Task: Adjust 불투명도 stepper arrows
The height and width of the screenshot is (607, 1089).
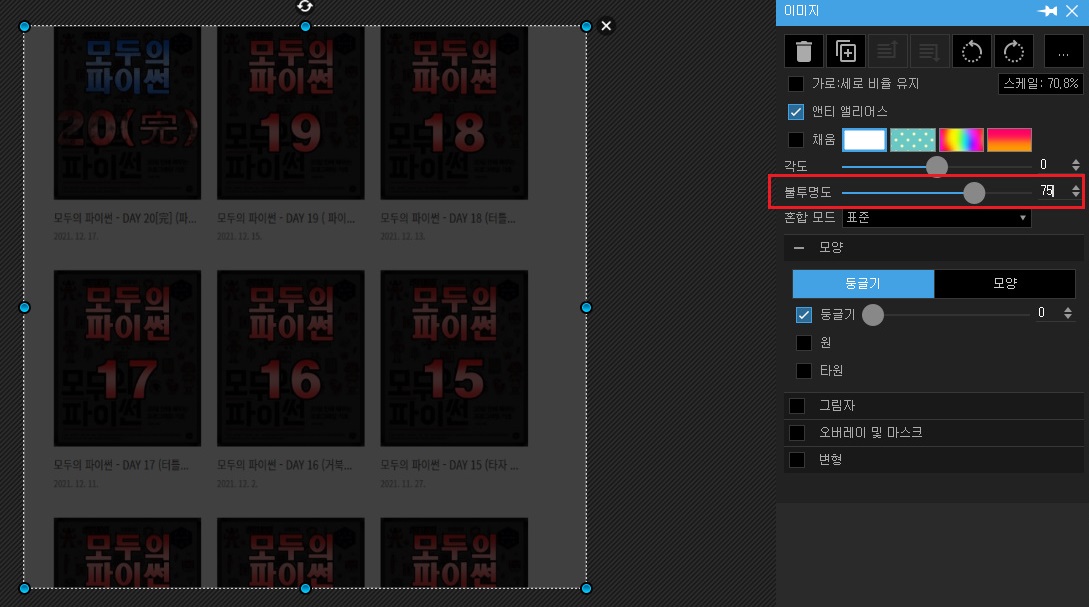Action: point(1076,192)
